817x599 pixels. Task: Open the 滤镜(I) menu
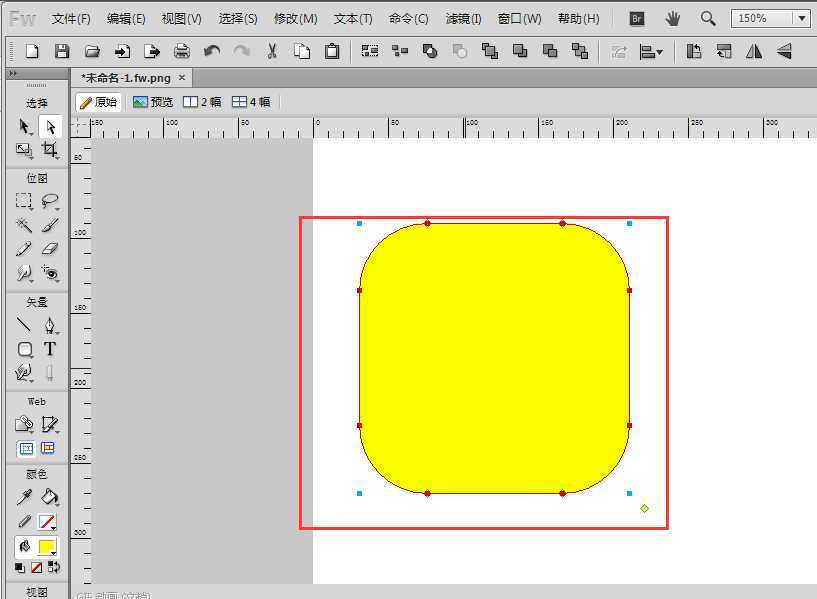[463, 18]
